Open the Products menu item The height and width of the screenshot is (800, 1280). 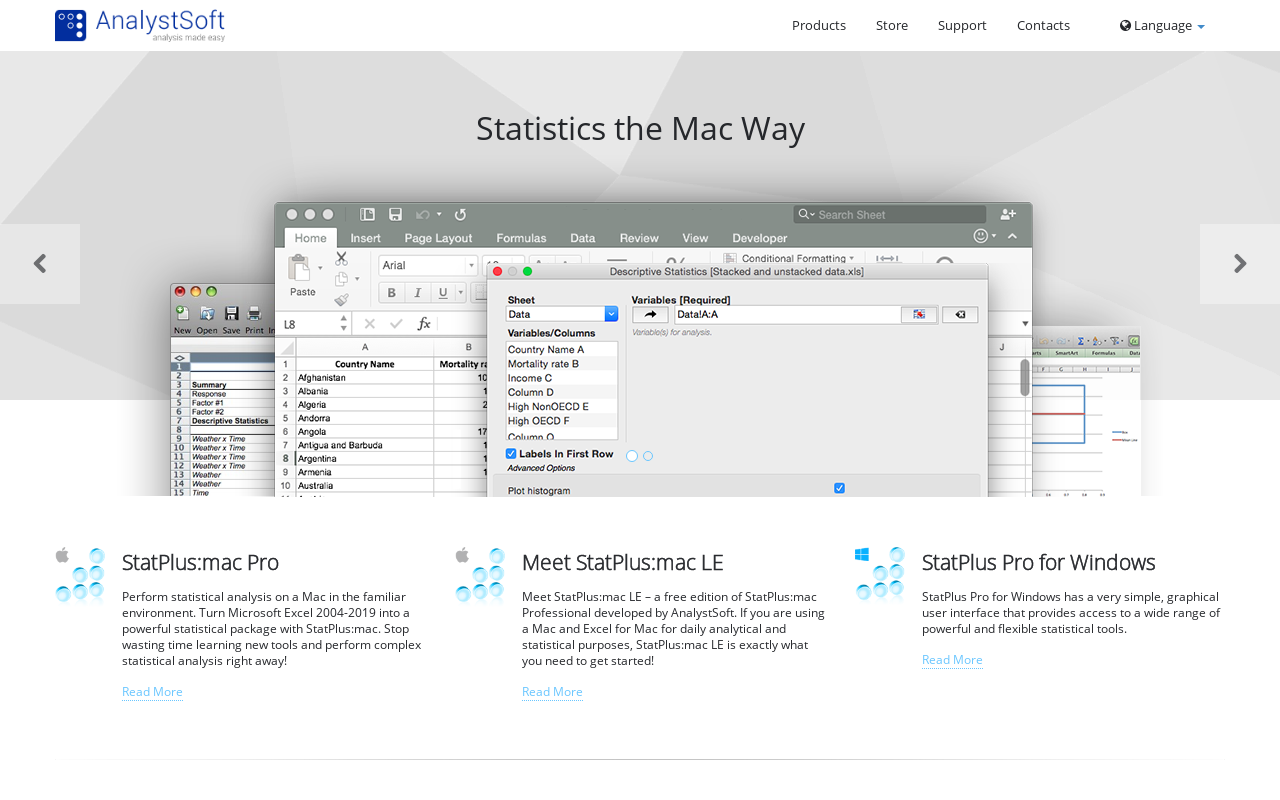click(819, 25)
